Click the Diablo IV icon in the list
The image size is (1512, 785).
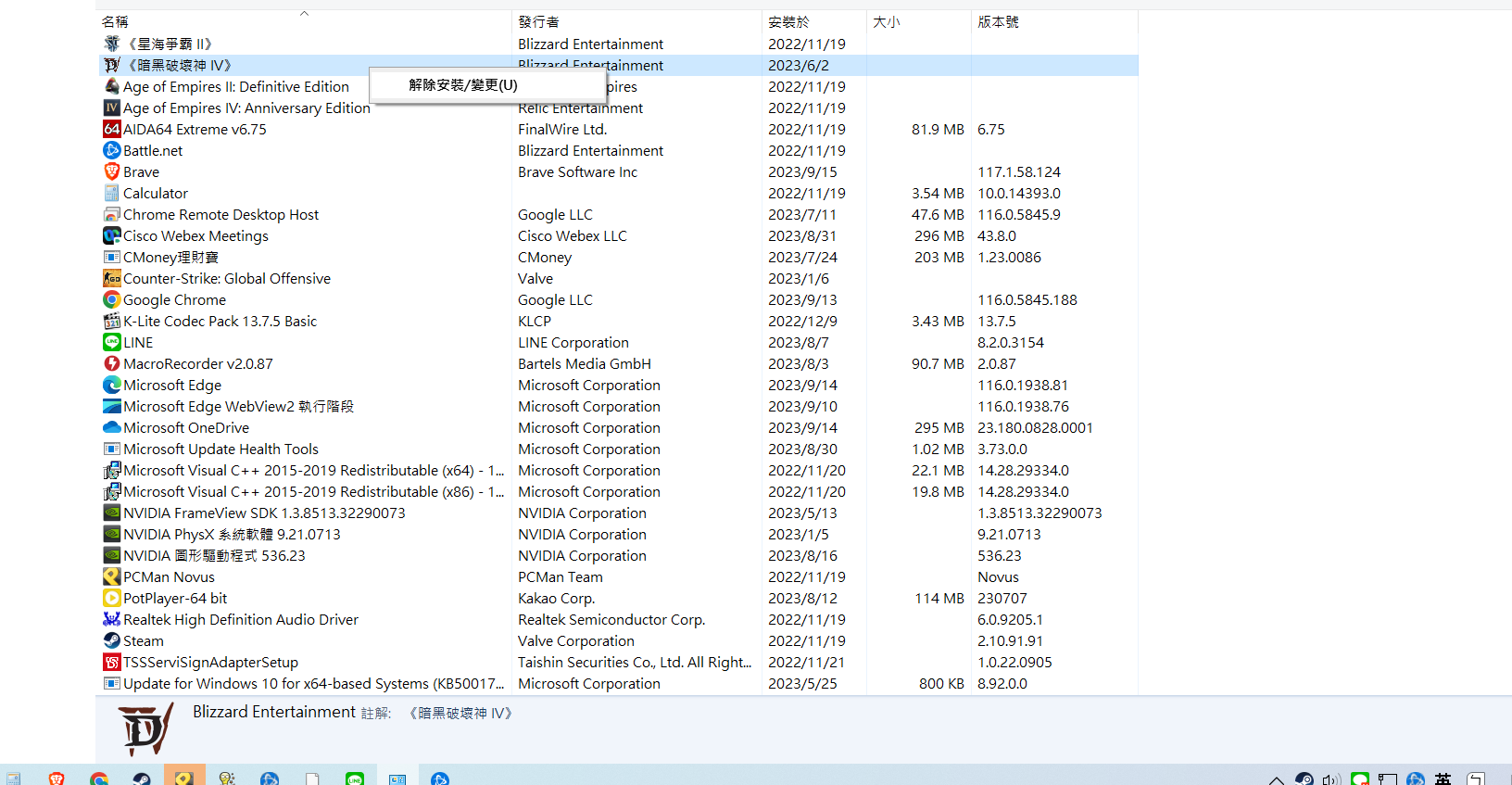(x=112, y=65)
